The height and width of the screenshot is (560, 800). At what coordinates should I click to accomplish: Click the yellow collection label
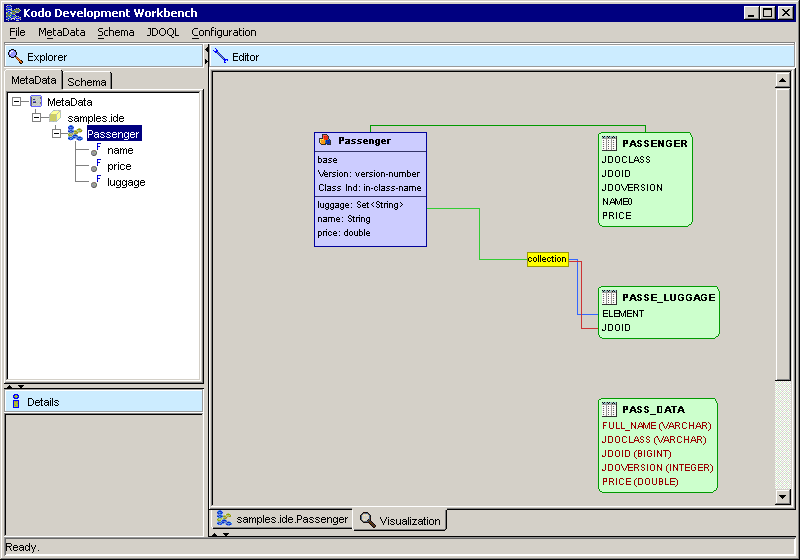pos(547,259)
